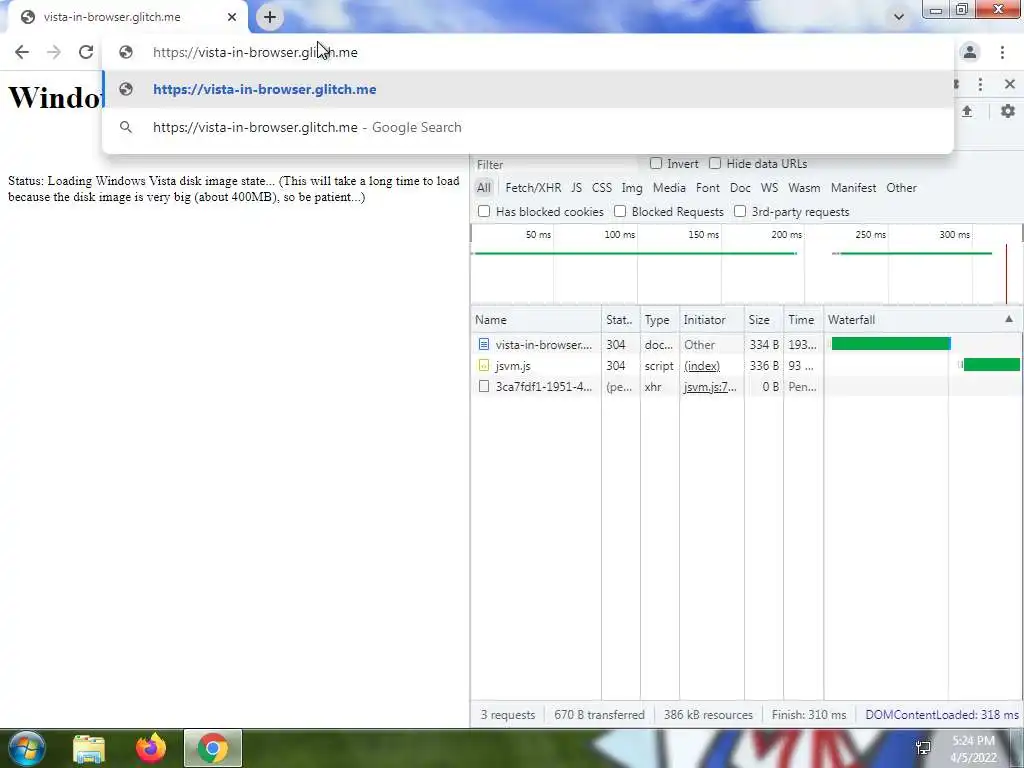Filter by Manifest requests
This screenshot has height=768, width=1024.
pyautogui.click(x=853, y=188)
